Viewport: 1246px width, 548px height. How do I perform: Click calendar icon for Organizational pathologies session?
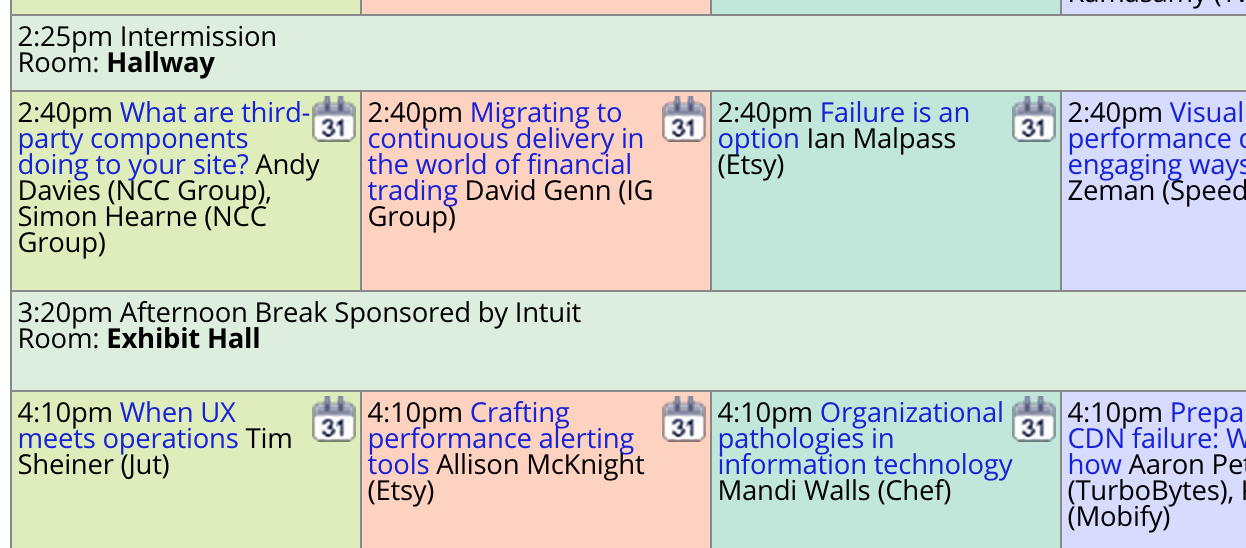point(1034,419)
